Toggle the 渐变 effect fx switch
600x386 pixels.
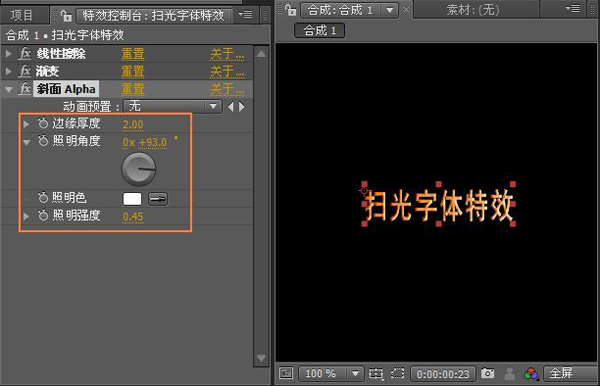click(25, 71)
